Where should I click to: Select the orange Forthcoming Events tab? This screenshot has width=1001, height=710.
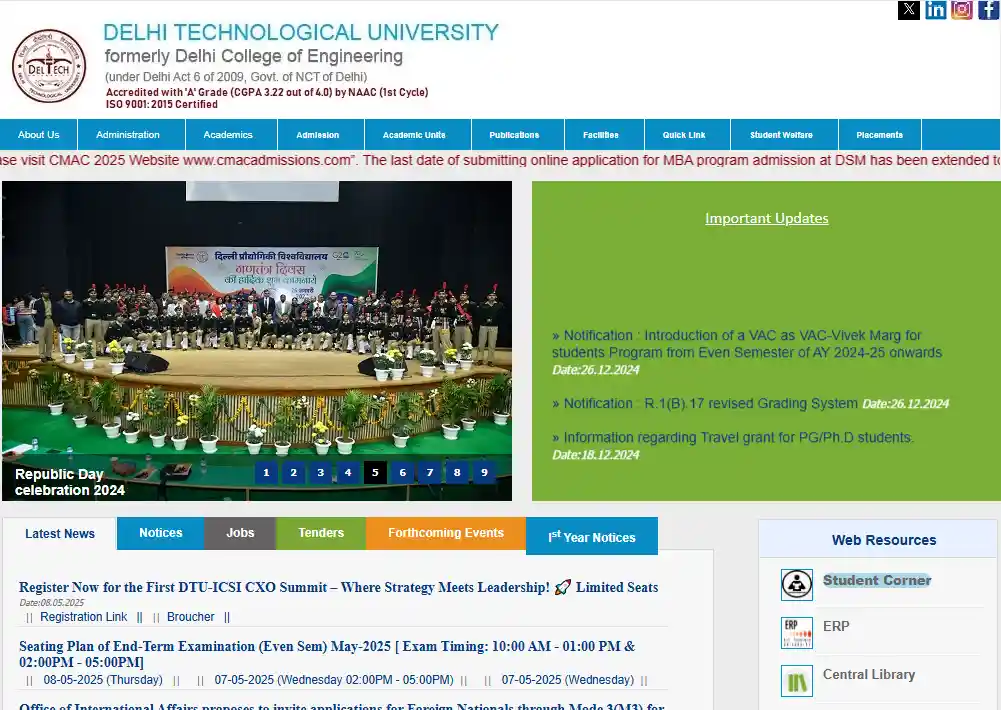pyautogui.click(x=446, y=533)
